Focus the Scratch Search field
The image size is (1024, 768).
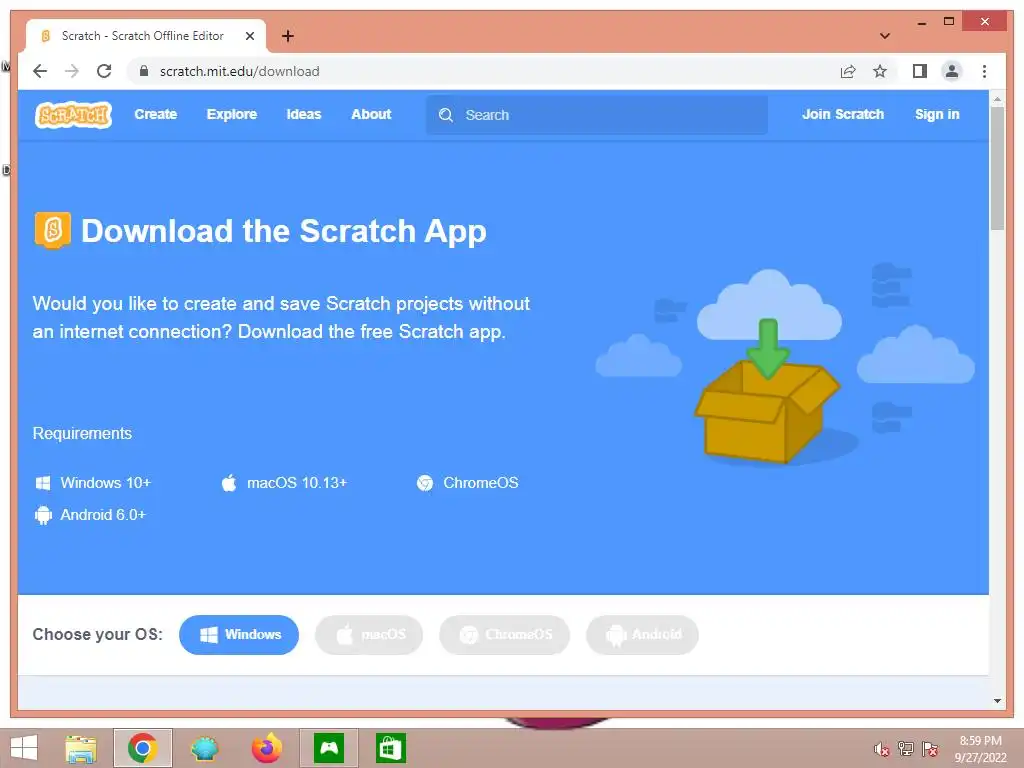(x=597, y=115)
